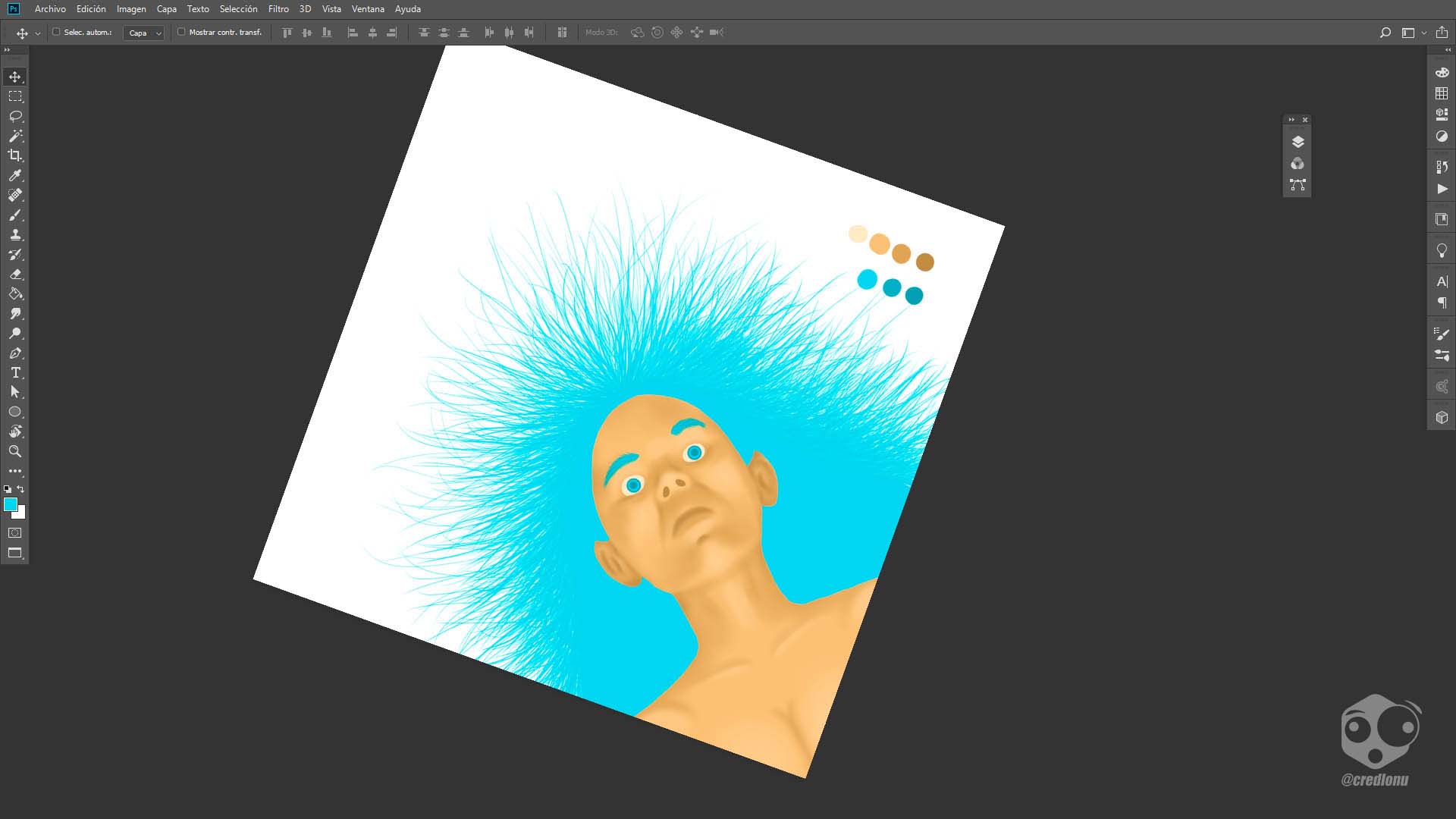Select the Dodge tool
This screenshot has height=819, width=1456.
click(15, 334)
